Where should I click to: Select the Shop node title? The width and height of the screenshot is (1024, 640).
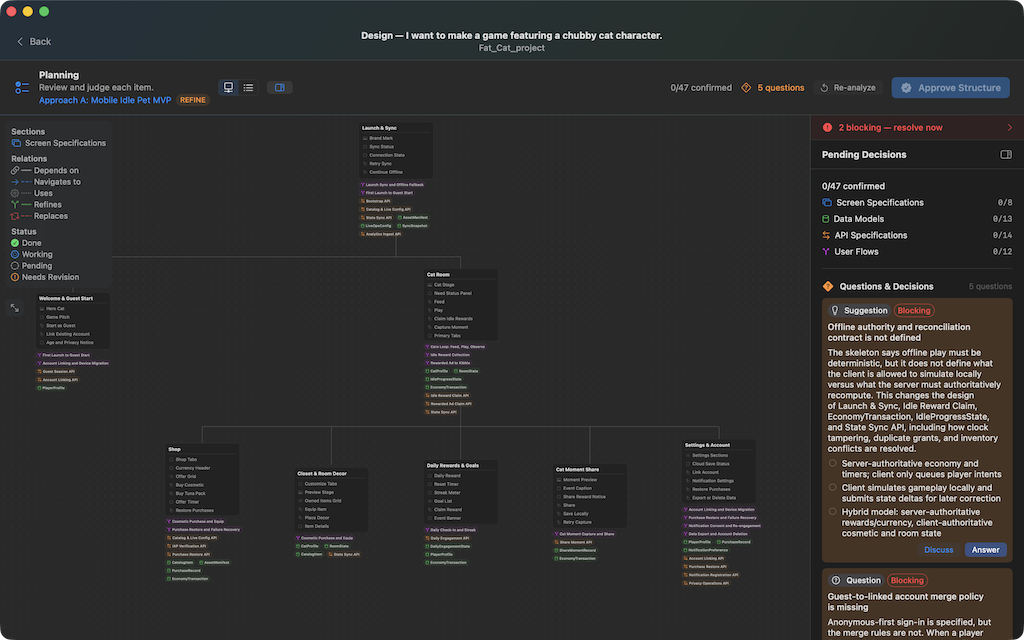click(x=174, y=449)
